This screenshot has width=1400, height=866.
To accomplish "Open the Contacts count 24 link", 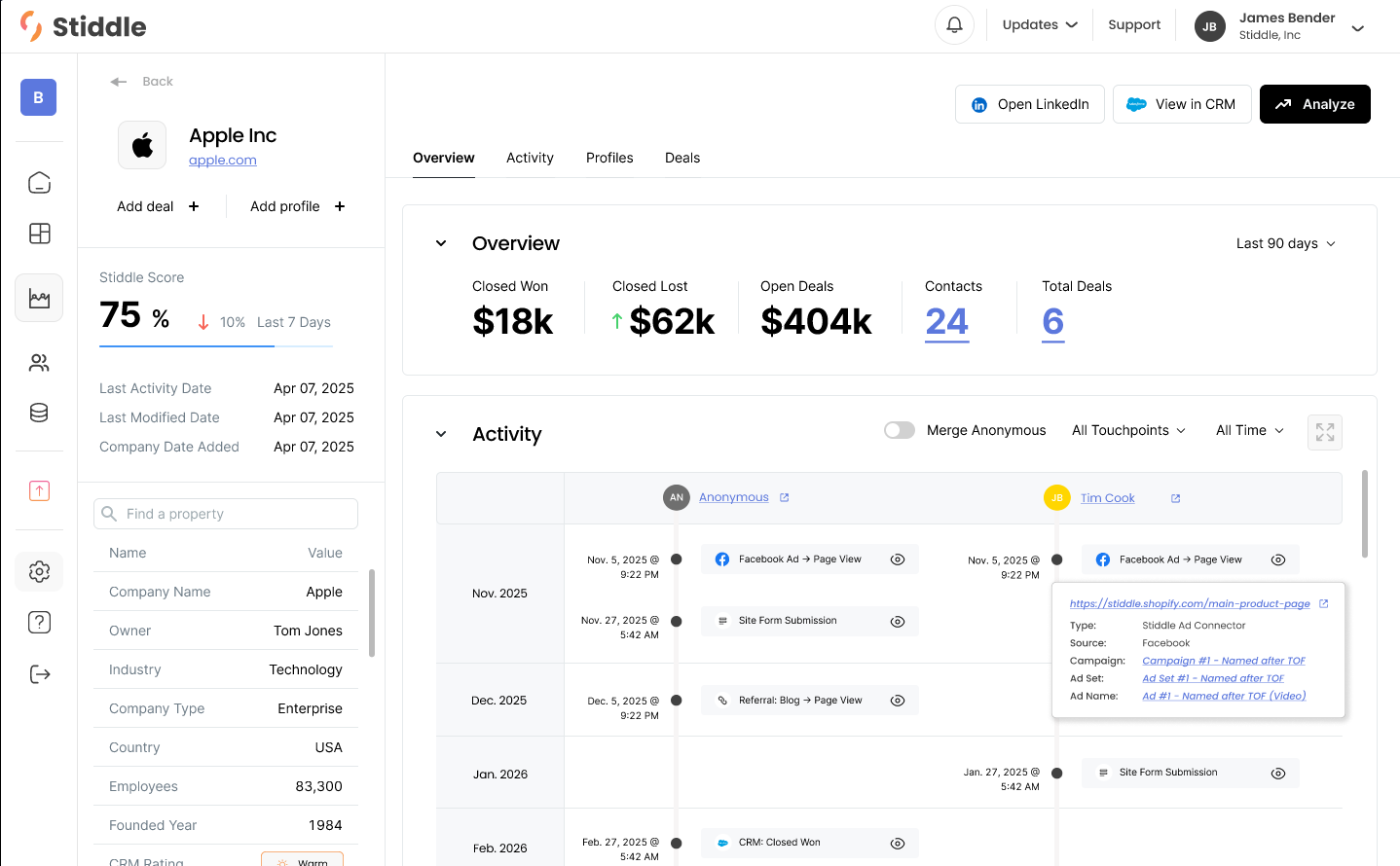I will click(947, 321).
